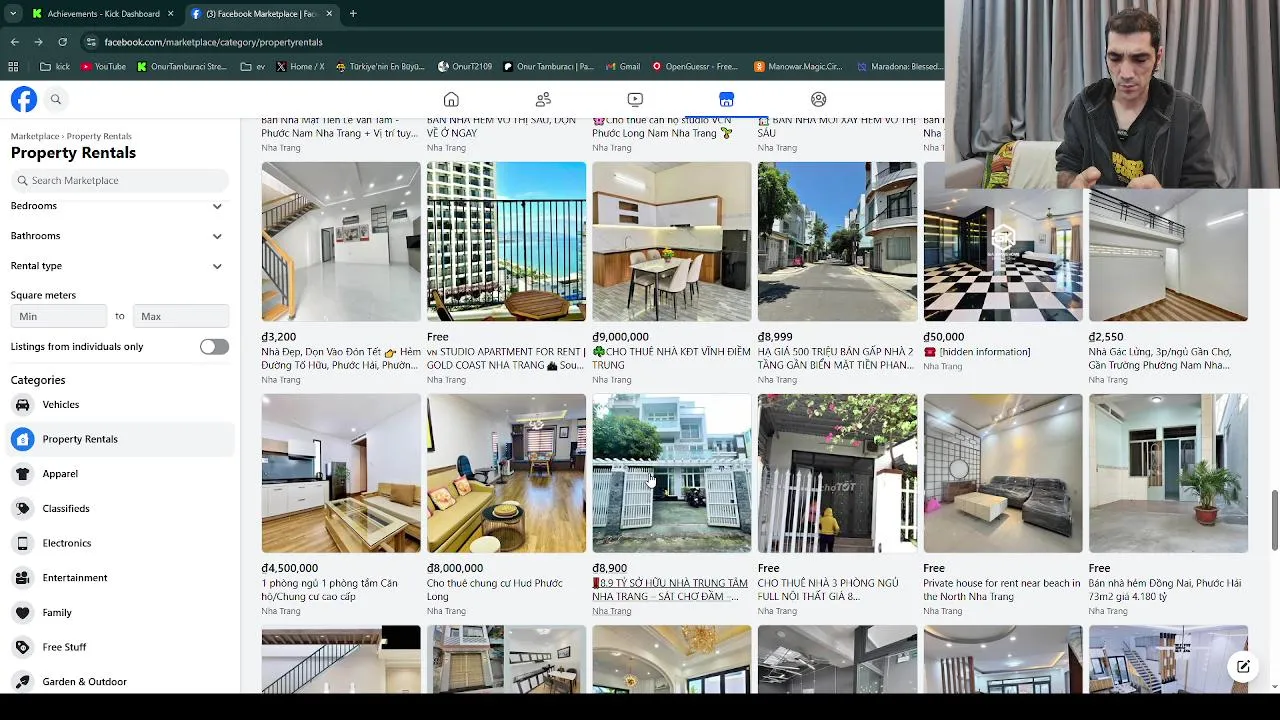Viewport: 1280px width, 720px height.
Task: Open the Gmail bookmark
Action: pos(622,67)
